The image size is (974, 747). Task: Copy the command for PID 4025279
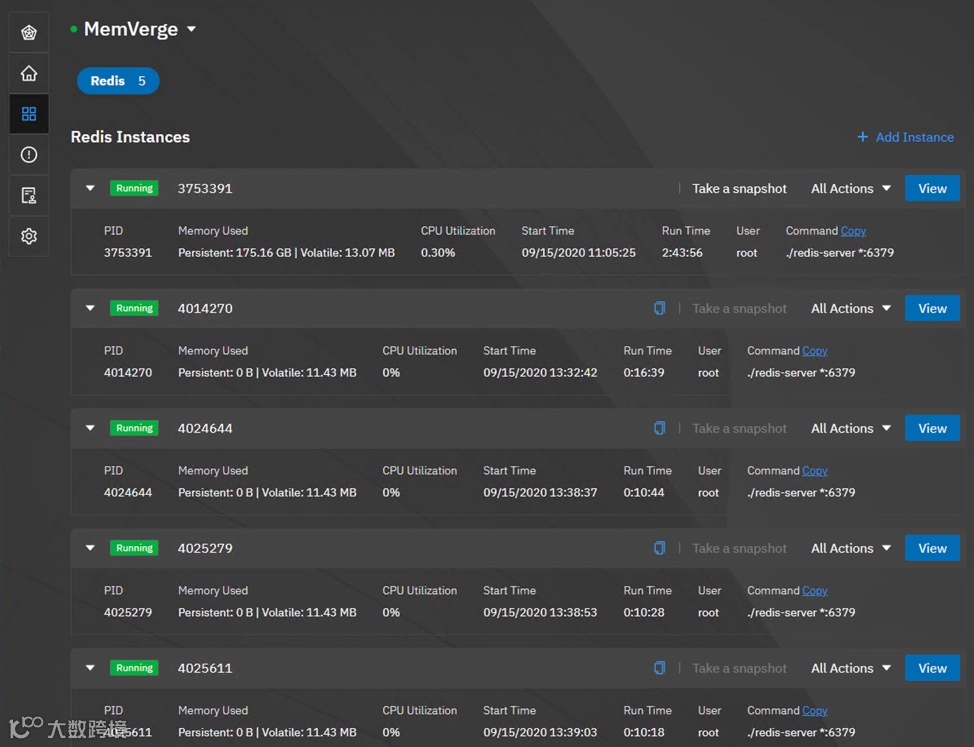[814, 590]
